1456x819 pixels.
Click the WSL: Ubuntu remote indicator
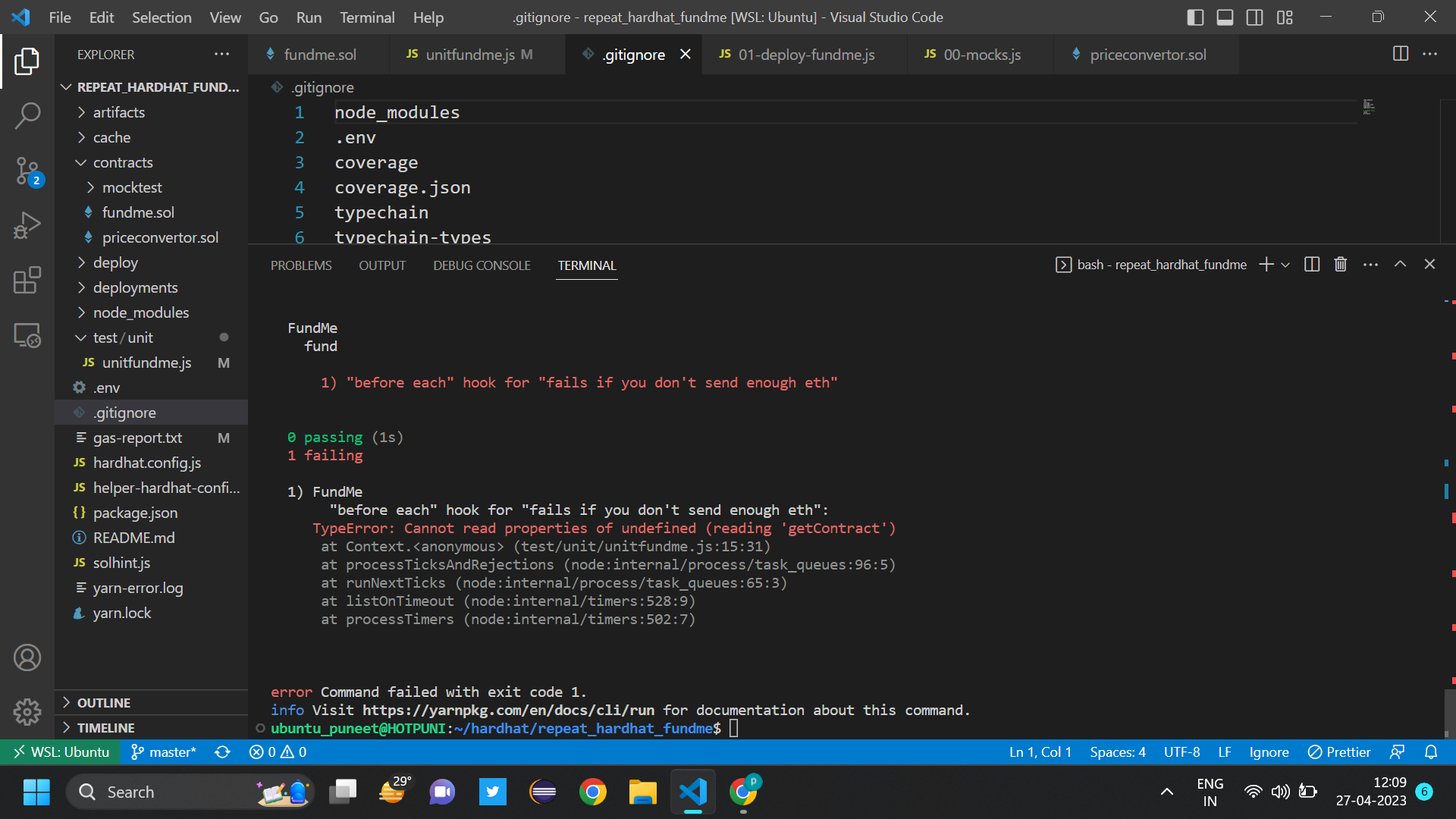tap(61, 752)
